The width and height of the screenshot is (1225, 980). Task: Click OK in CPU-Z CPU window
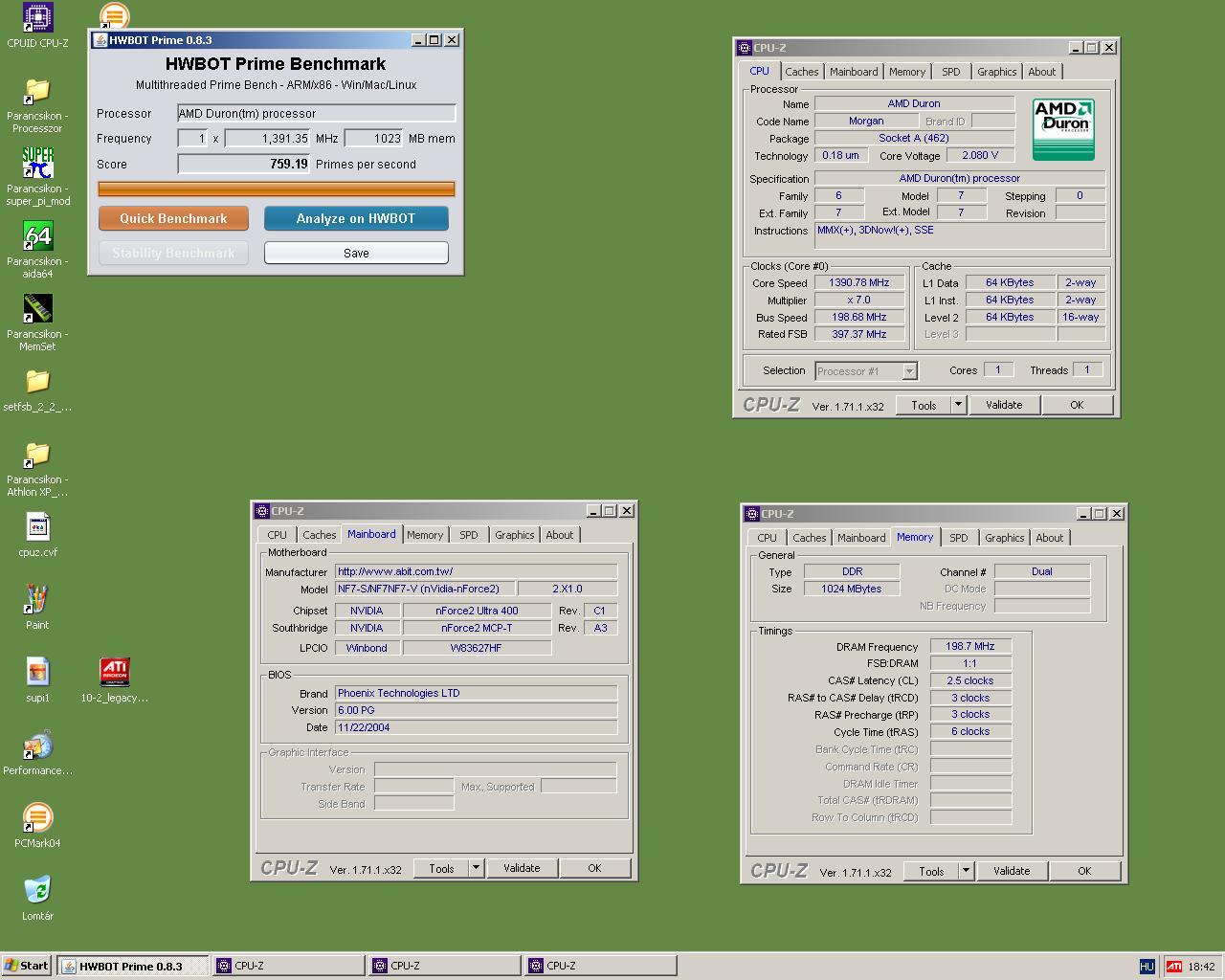1077,405
